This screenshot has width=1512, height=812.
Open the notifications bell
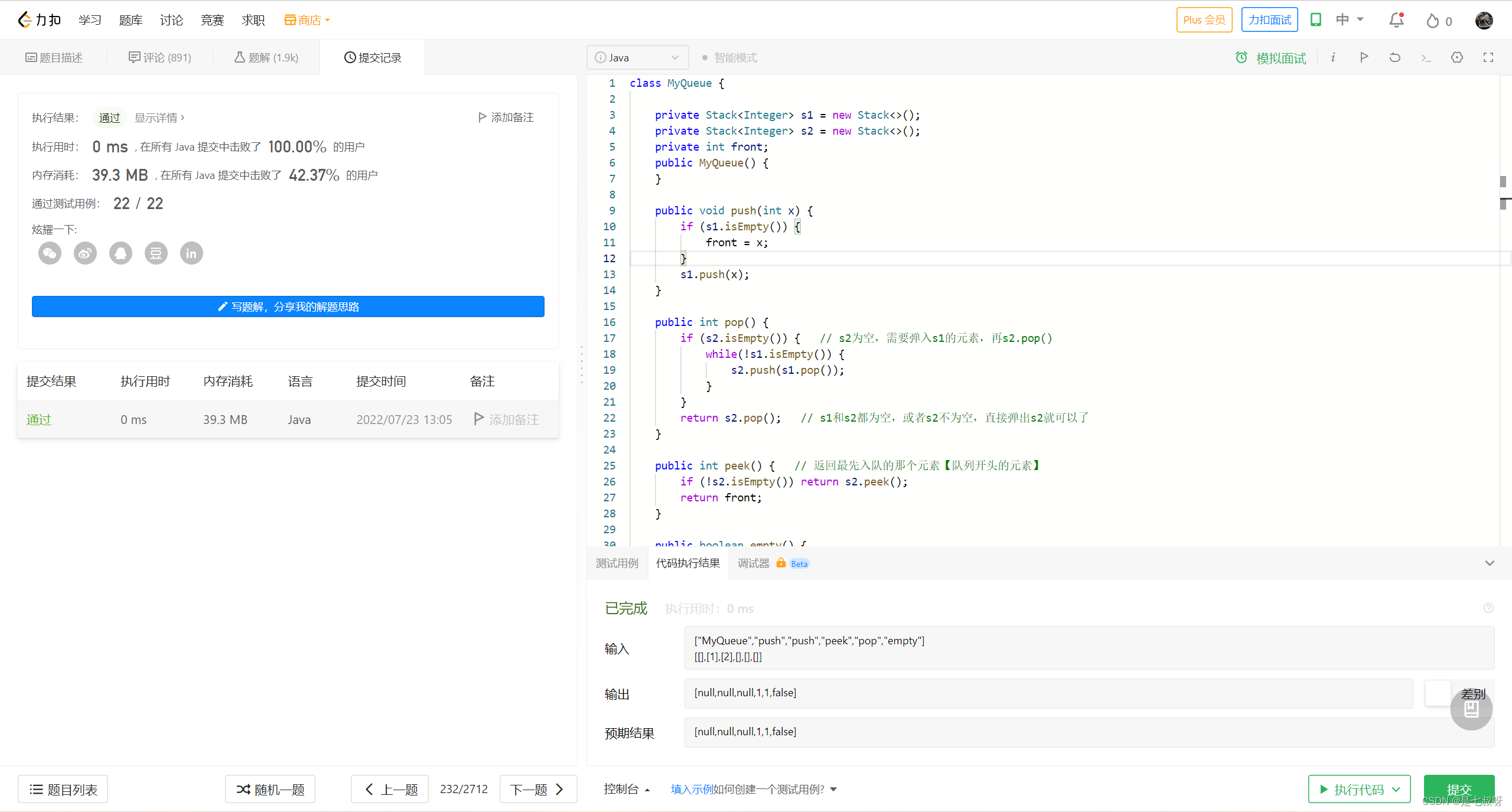click(1396, 20)
